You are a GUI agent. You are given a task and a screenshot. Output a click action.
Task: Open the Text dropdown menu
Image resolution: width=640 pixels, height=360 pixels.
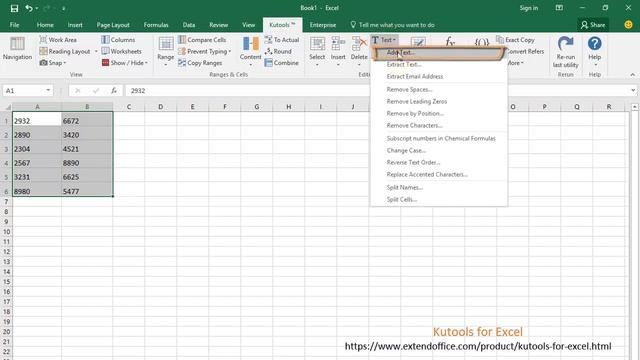point(383,40)
